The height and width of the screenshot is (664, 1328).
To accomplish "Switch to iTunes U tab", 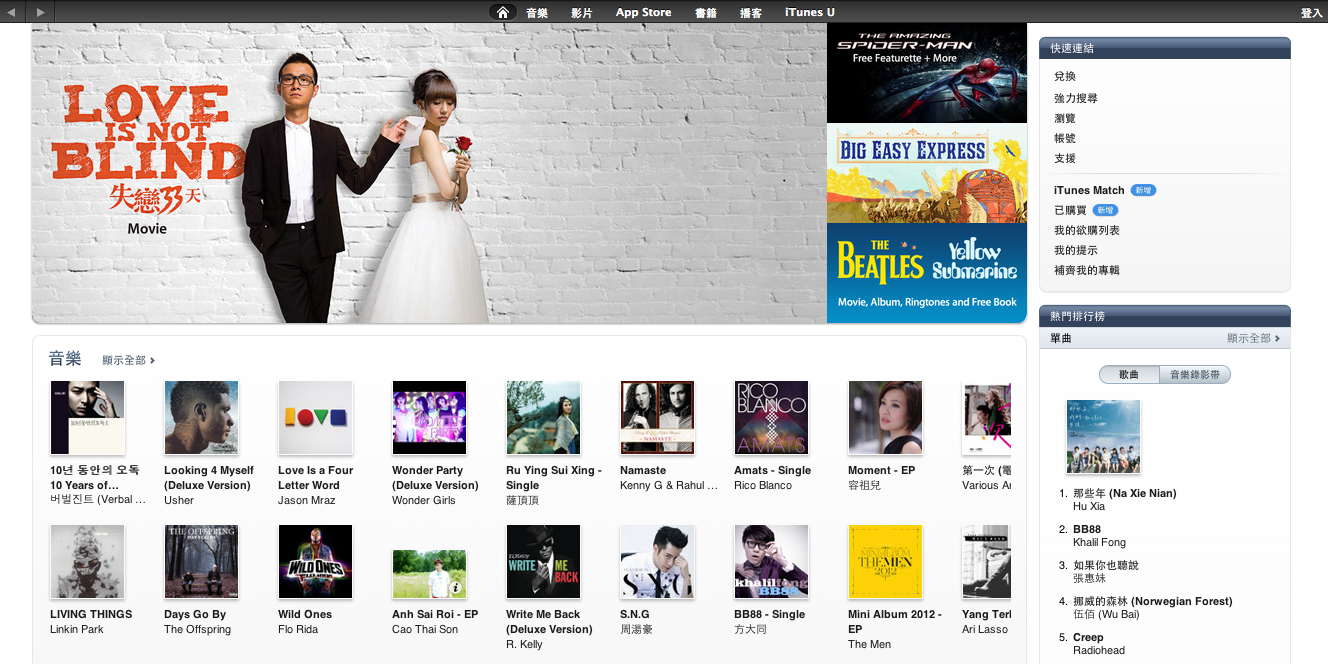I will (809, 12).
